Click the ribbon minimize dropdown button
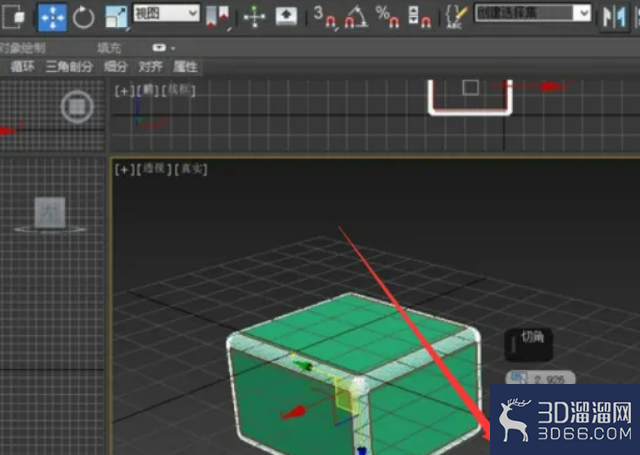The height and width of the screenshot is (455, 640). pos(163,48)
